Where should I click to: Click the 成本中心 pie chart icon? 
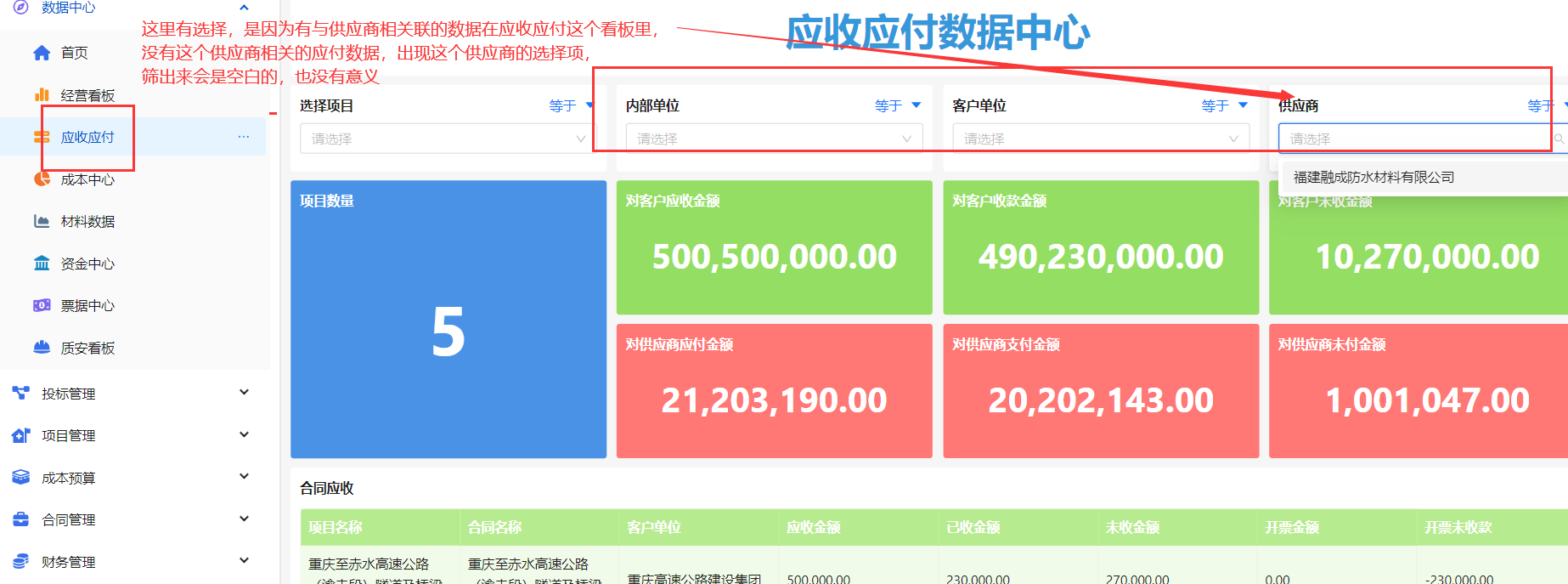[42, 179]
